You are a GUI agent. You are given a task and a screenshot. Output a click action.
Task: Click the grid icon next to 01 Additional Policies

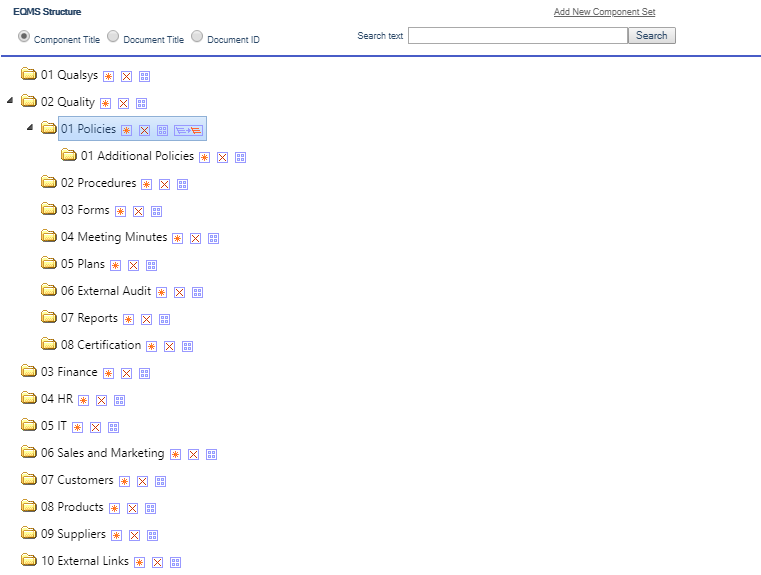240,158
